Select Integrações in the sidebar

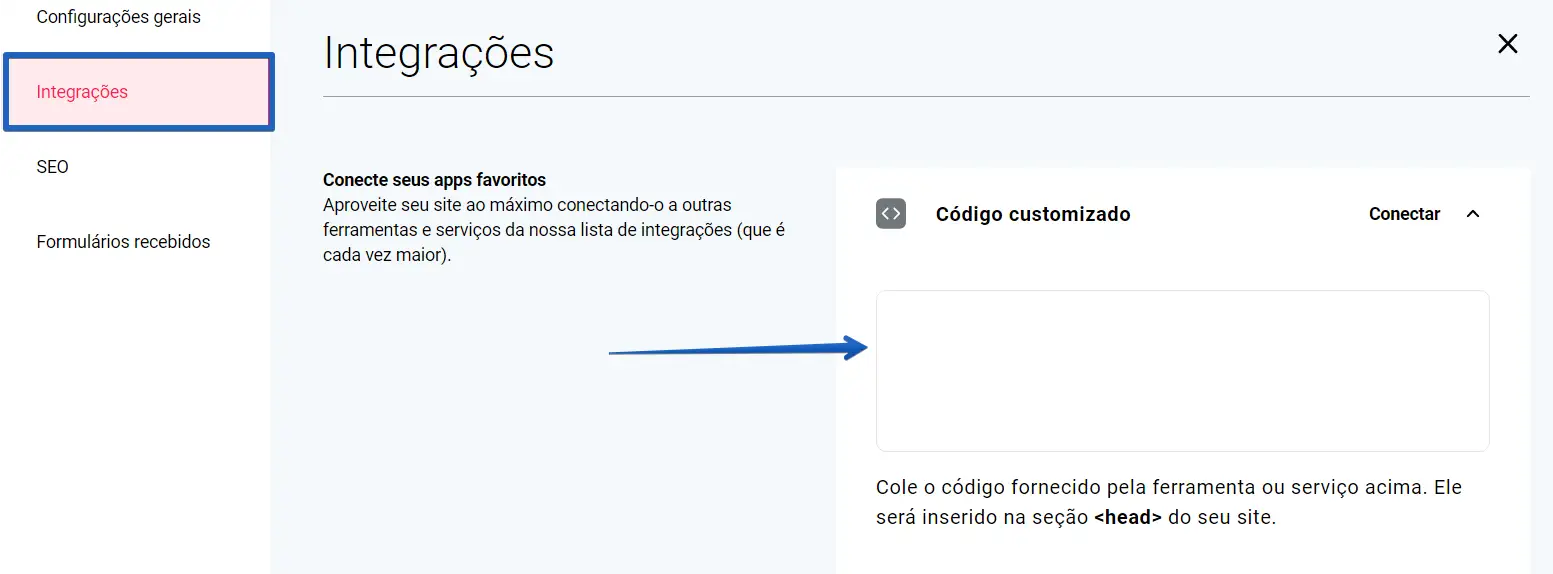82,92
